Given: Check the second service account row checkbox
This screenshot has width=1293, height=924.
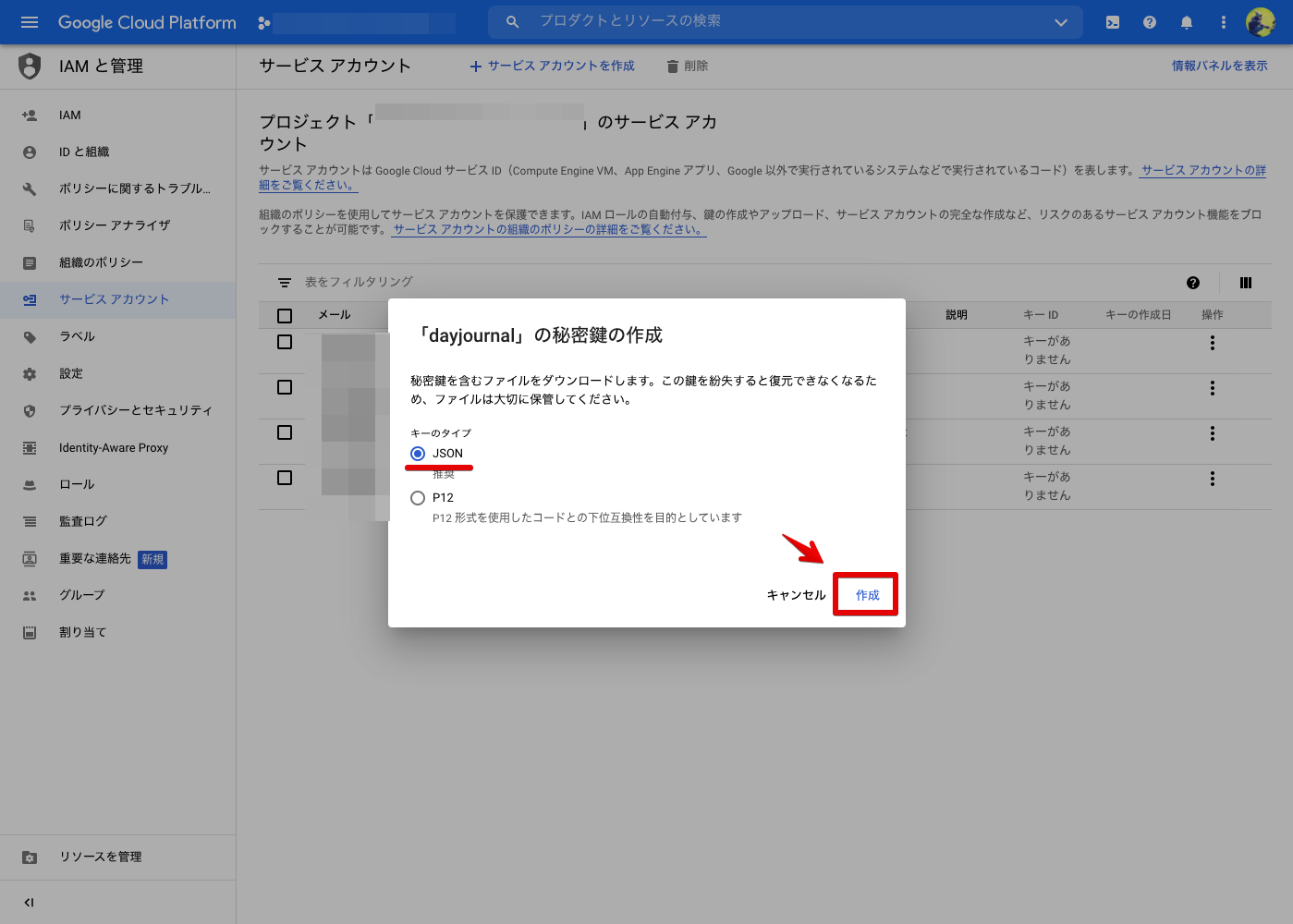Looking at the screenshot, I should [285, 387].
